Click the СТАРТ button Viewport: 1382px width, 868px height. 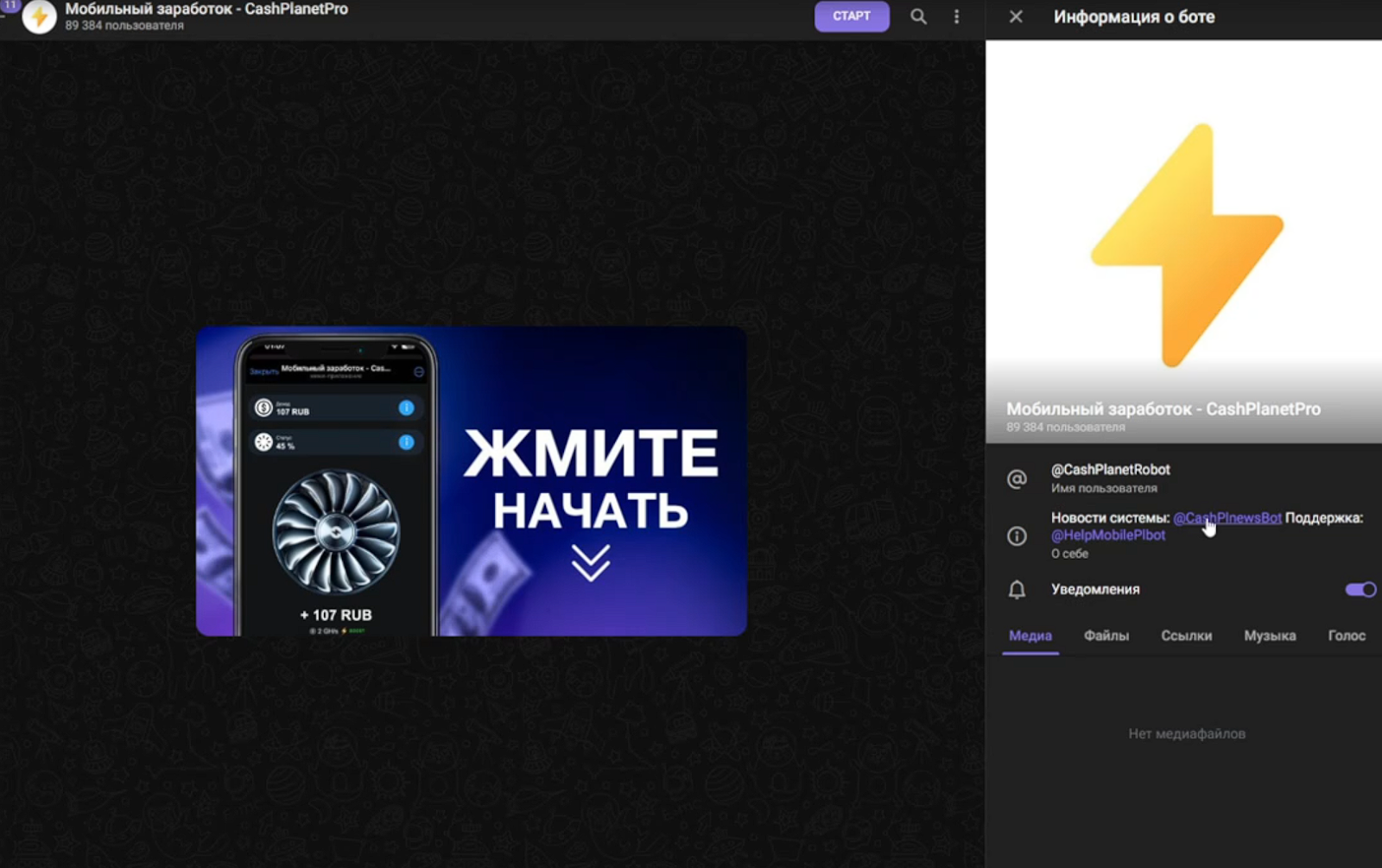point(852,16)
